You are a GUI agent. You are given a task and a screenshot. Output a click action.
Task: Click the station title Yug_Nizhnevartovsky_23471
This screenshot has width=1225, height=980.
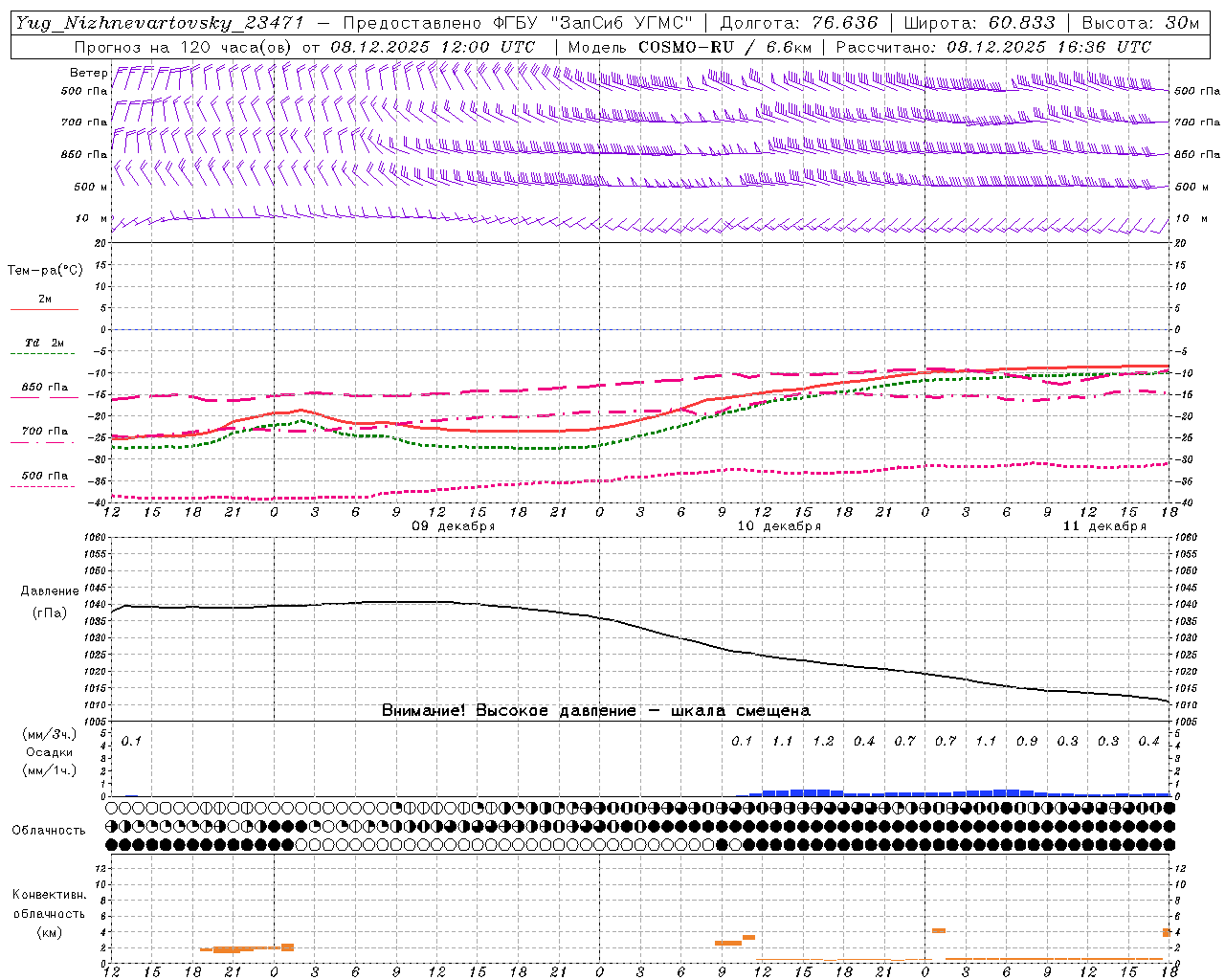pos(160,23)
